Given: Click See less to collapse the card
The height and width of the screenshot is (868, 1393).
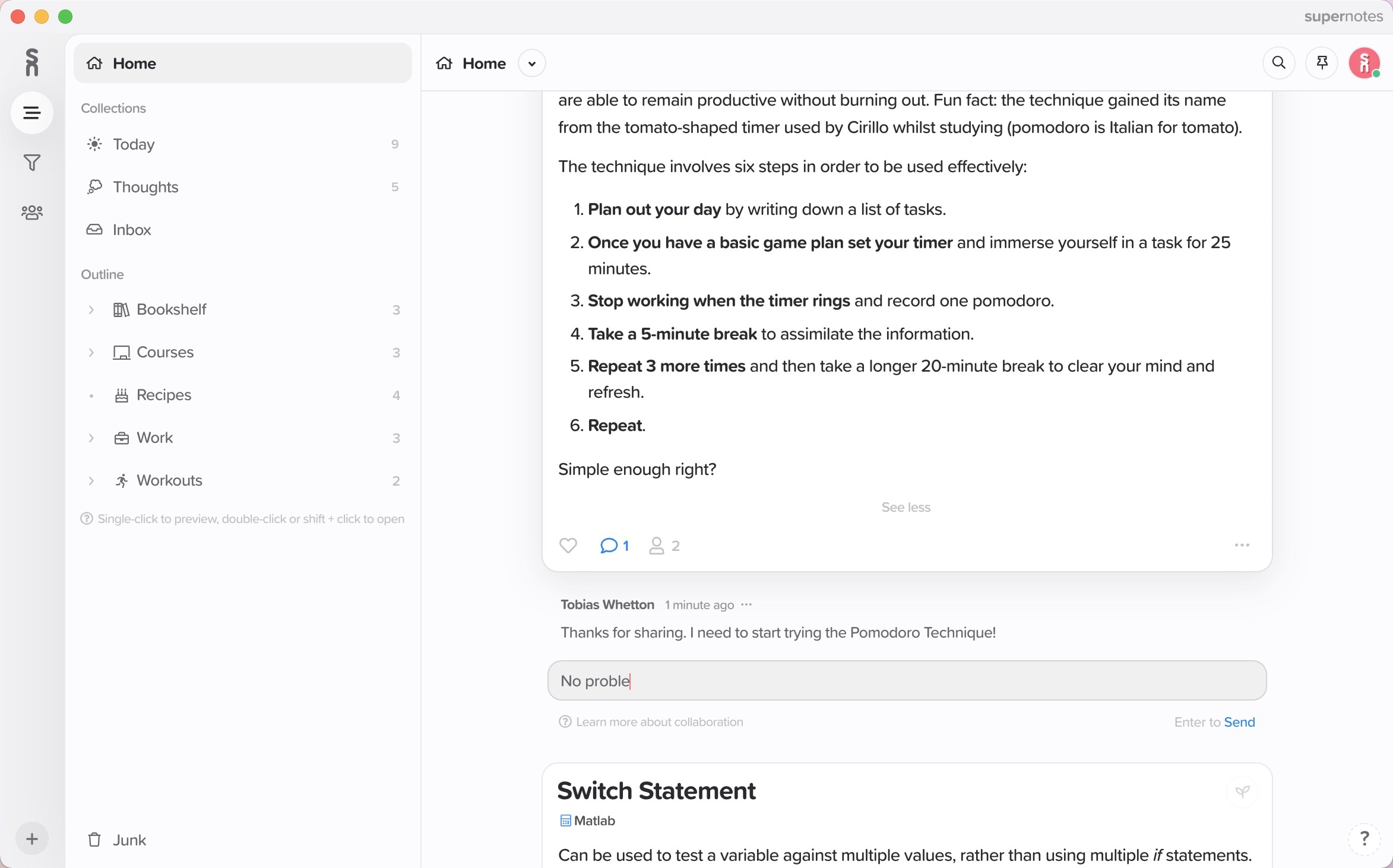Looking at the screenshot, I should pyautogui.click(x=906, y=507).
